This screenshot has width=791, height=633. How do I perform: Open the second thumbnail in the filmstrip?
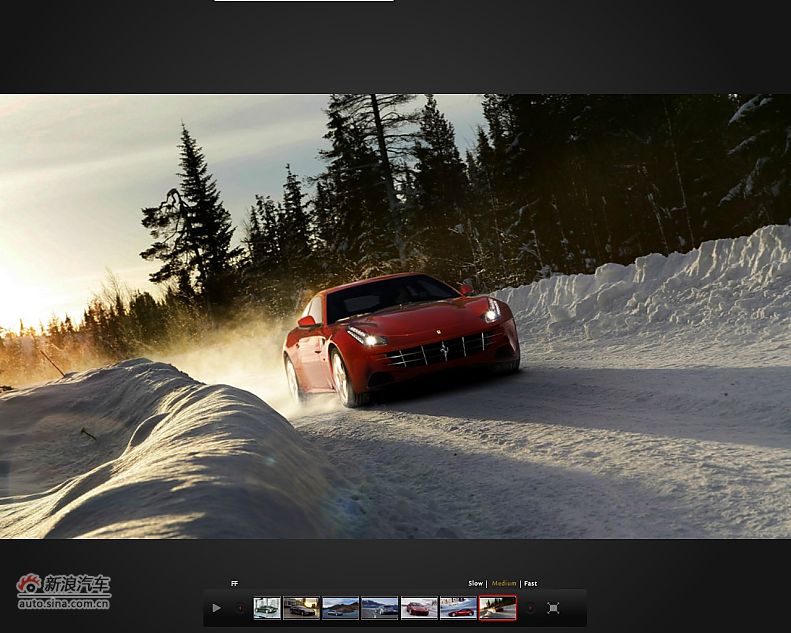(301, 608)
